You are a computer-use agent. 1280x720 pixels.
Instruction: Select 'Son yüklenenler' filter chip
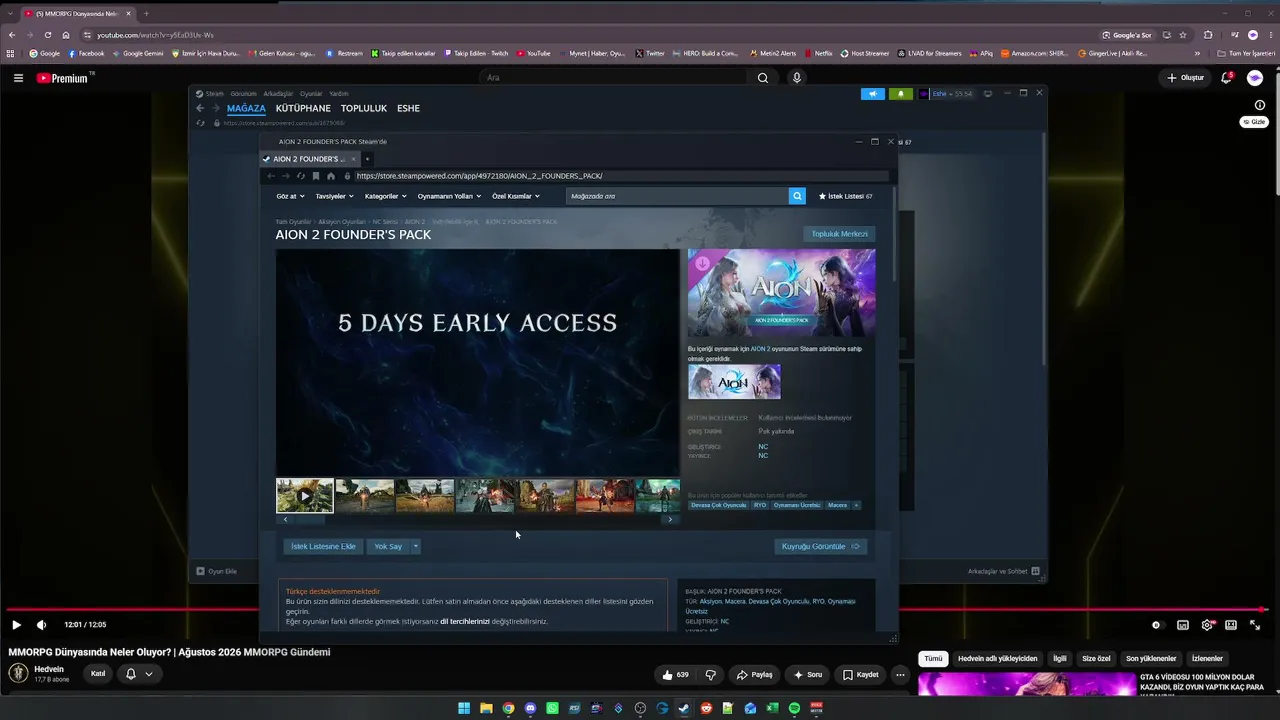tap(1151, 659)
